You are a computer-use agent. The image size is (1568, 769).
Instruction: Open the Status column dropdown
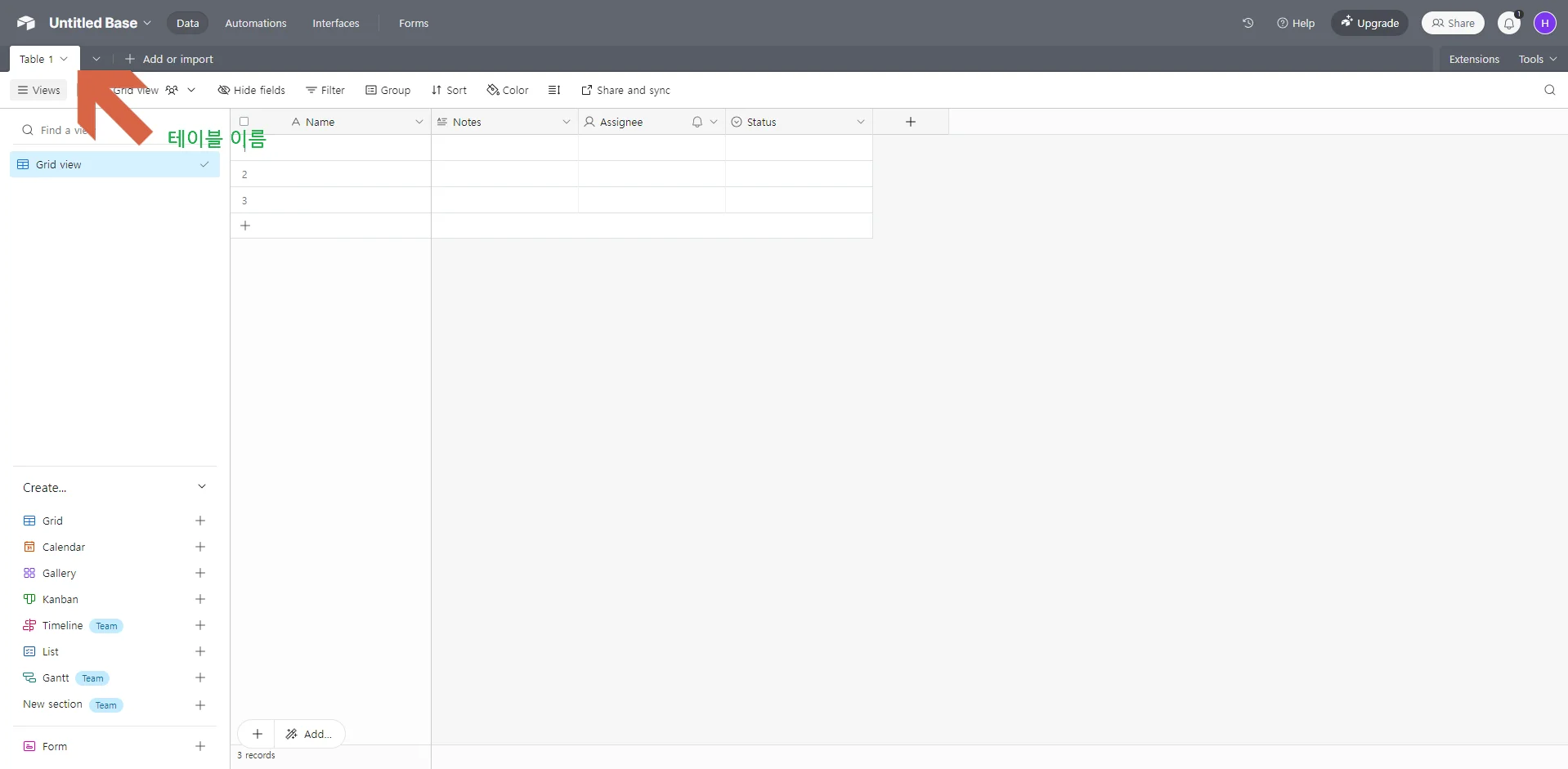[x=860, y=122]
